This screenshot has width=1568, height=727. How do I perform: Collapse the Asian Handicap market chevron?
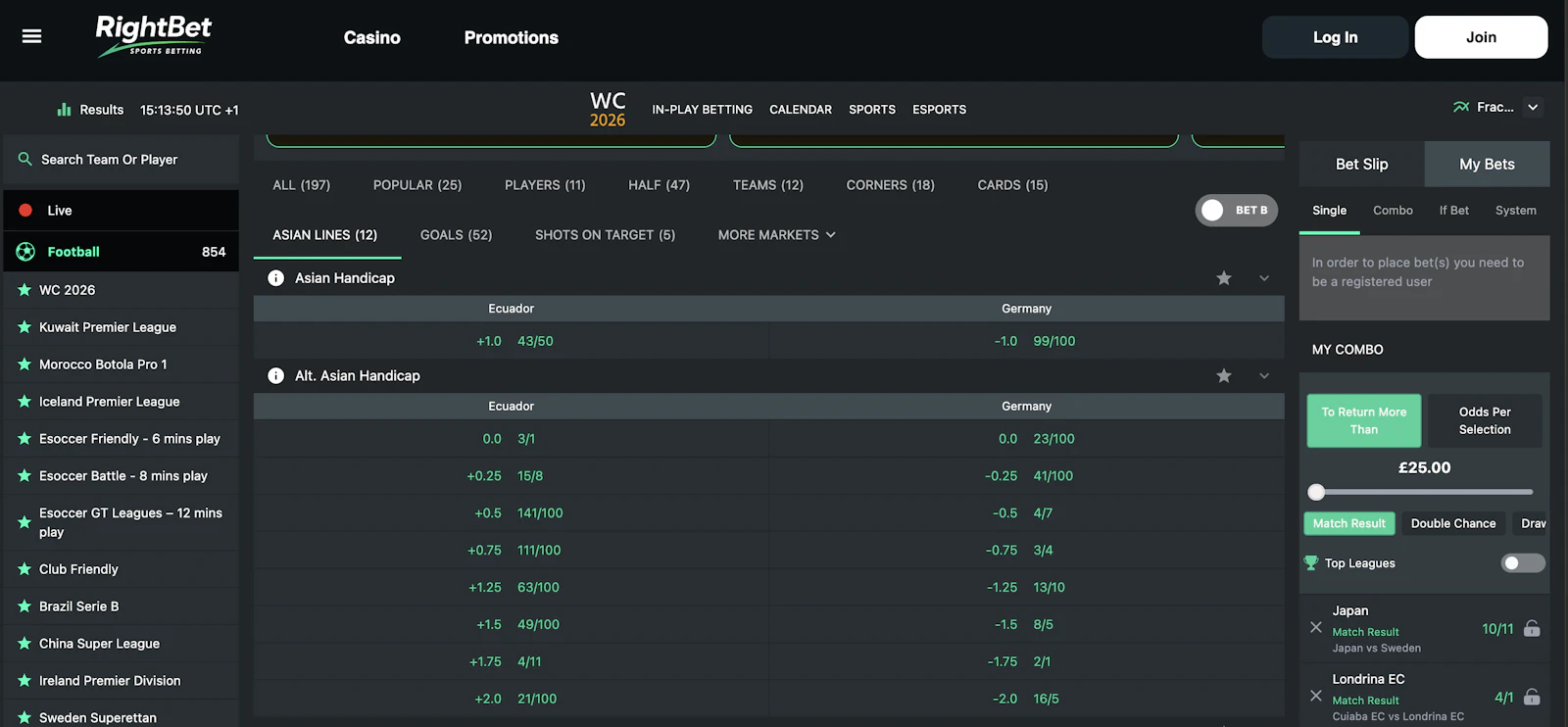tap(1264, 278)
